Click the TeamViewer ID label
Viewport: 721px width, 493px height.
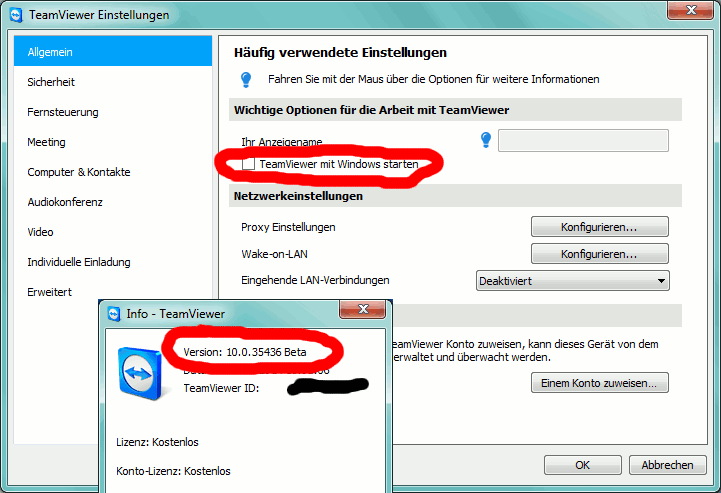click(221, 388)
